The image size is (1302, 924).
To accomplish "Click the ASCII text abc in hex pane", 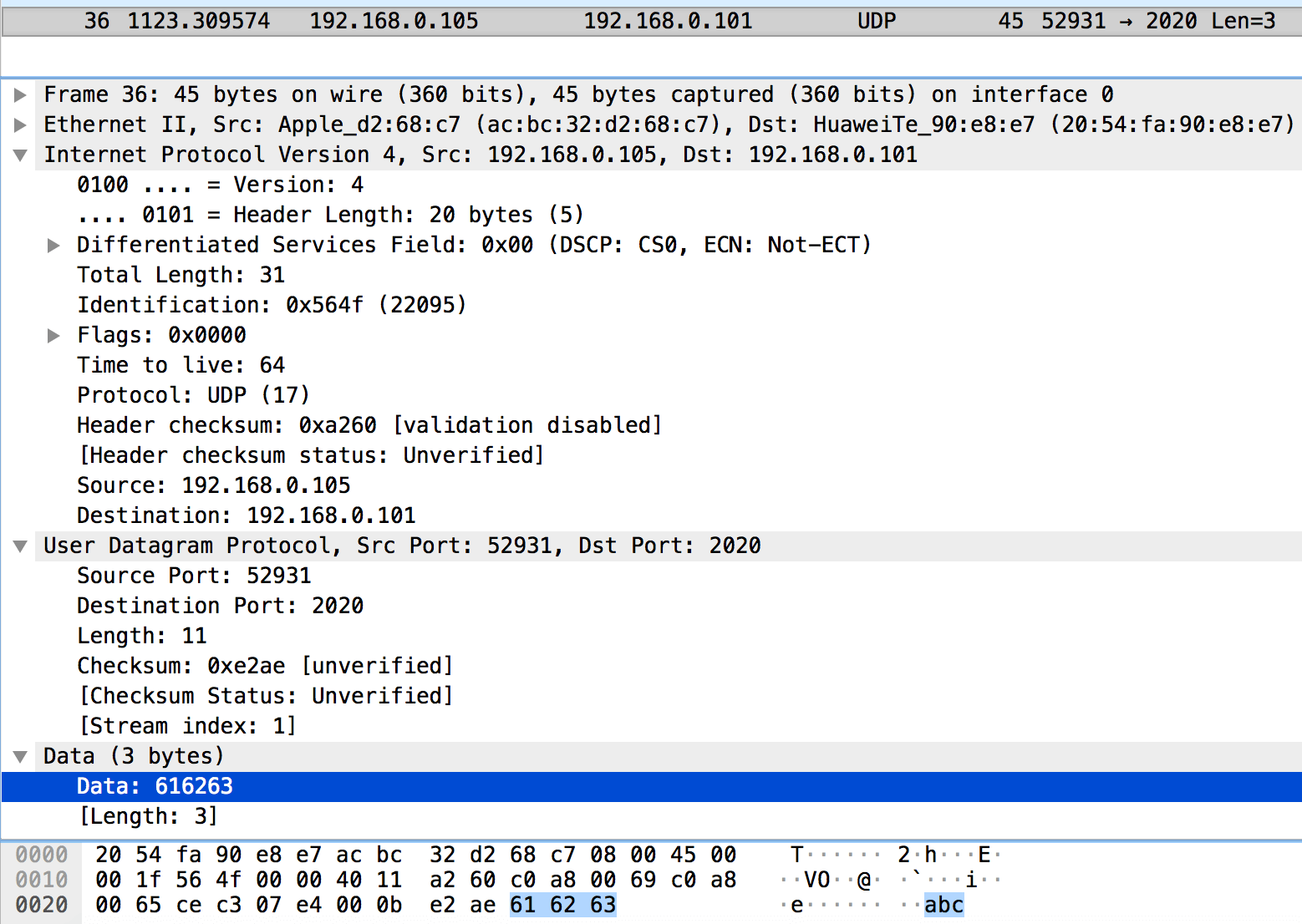I will (943, 905).
